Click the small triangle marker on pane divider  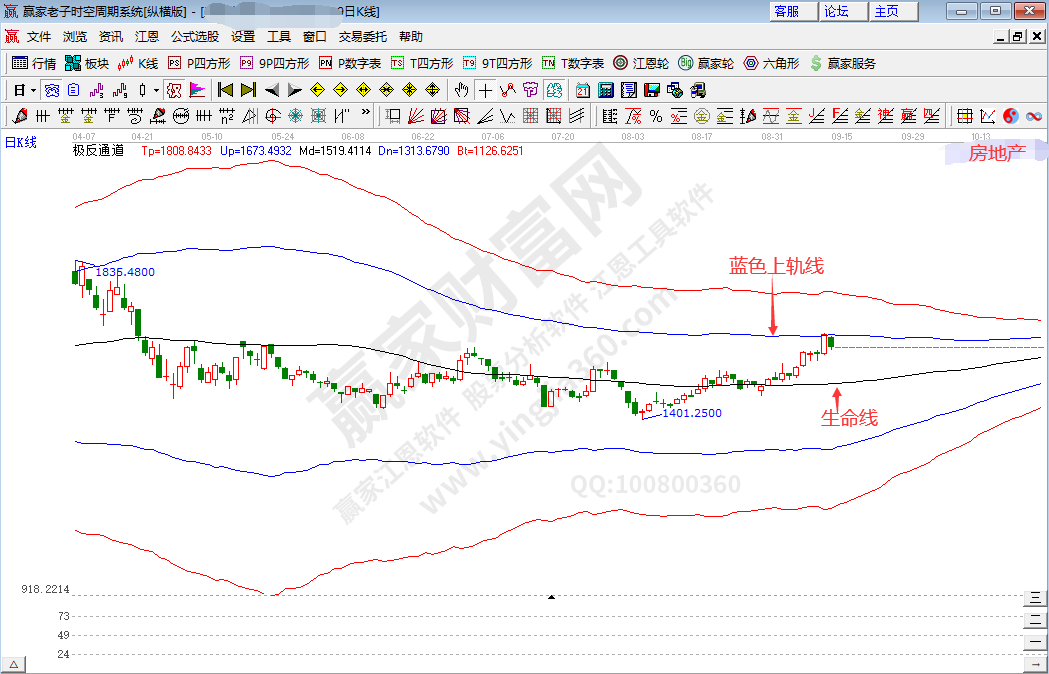(x=551, y=597)
